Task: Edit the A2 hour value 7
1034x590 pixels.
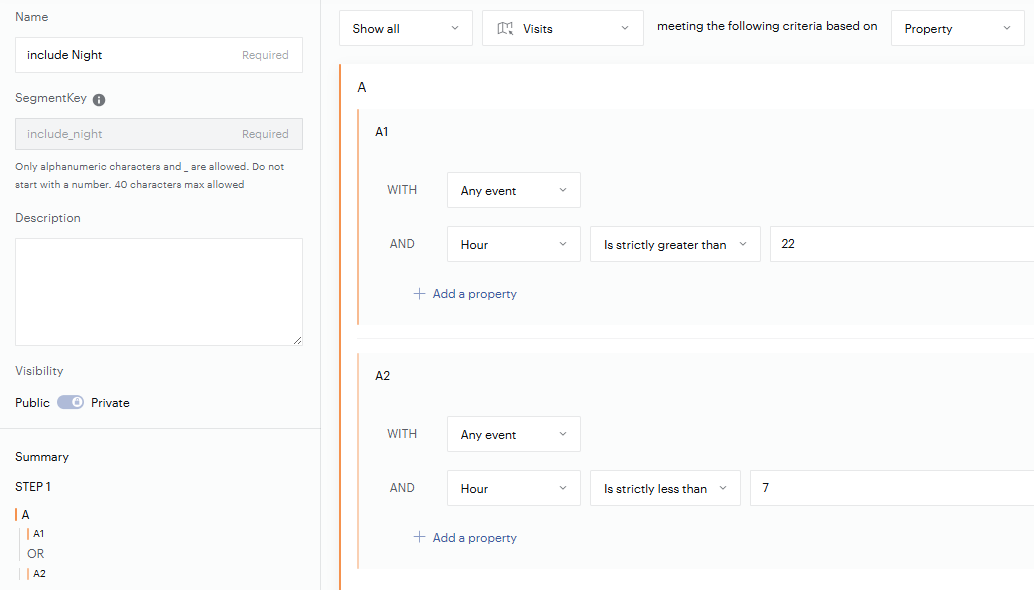Action: [890, 488]
